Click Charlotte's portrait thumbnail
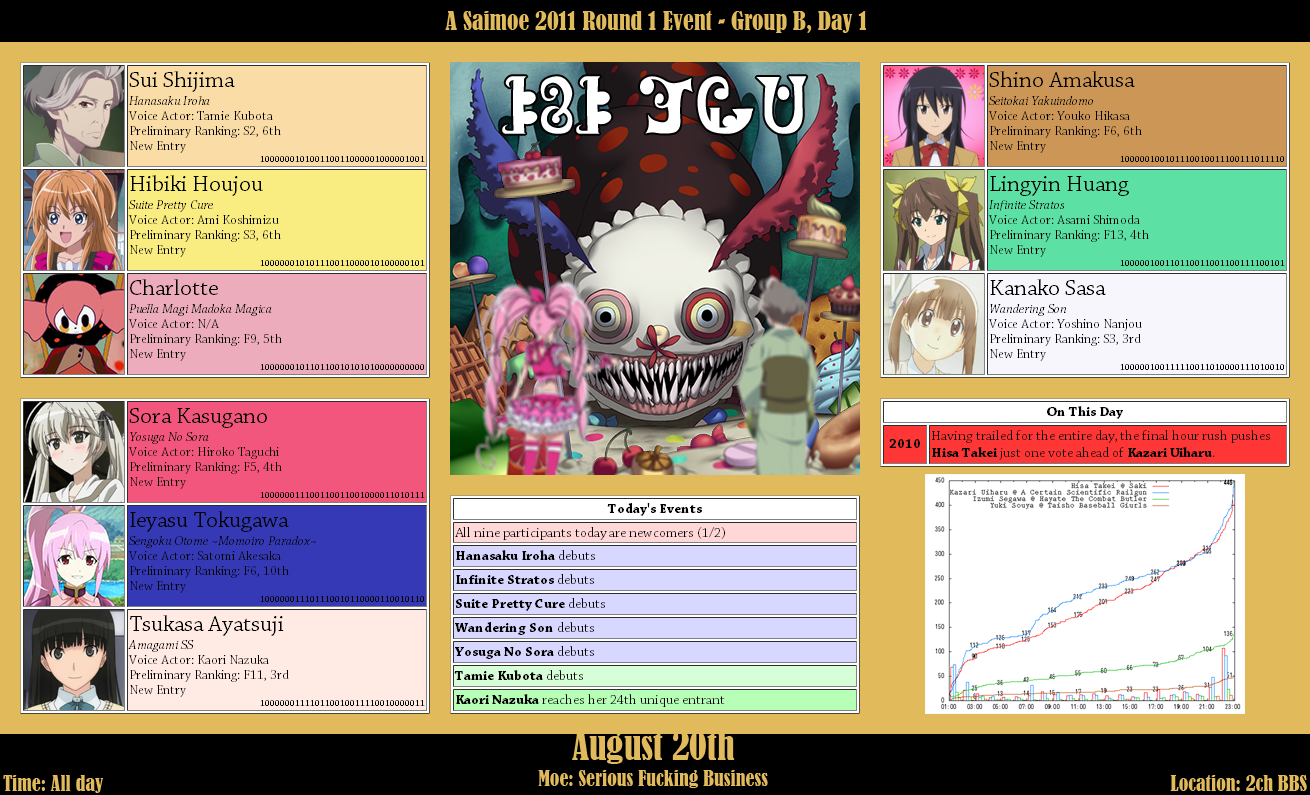1310x795 pixels. coord(74,324)
